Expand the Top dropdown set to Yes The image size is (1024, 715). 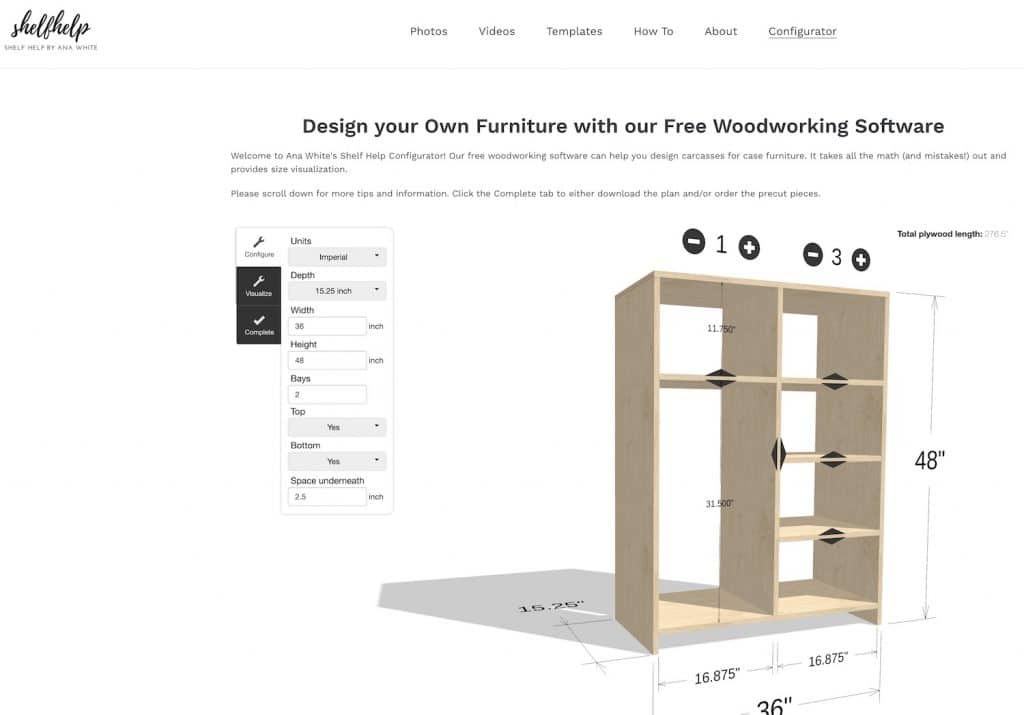click(337, 427)
